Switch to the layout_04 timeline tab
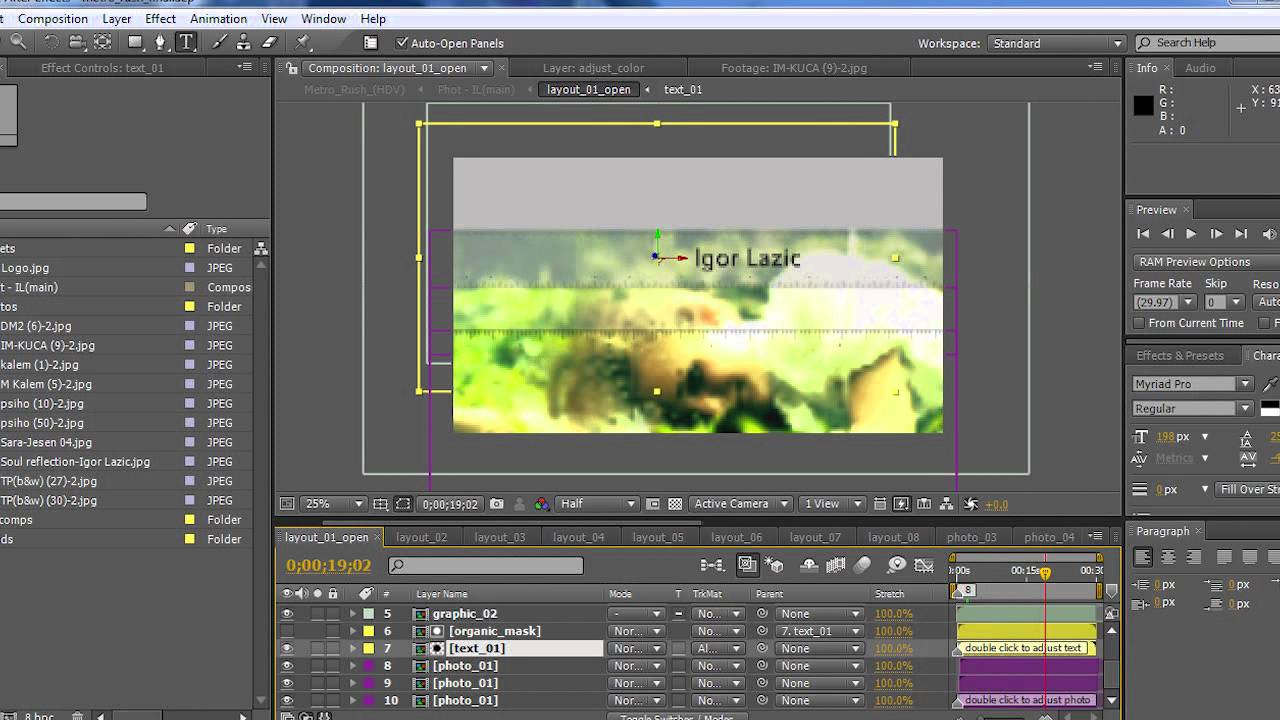This screenshot has height=720, width=1280. click(579, 537)
